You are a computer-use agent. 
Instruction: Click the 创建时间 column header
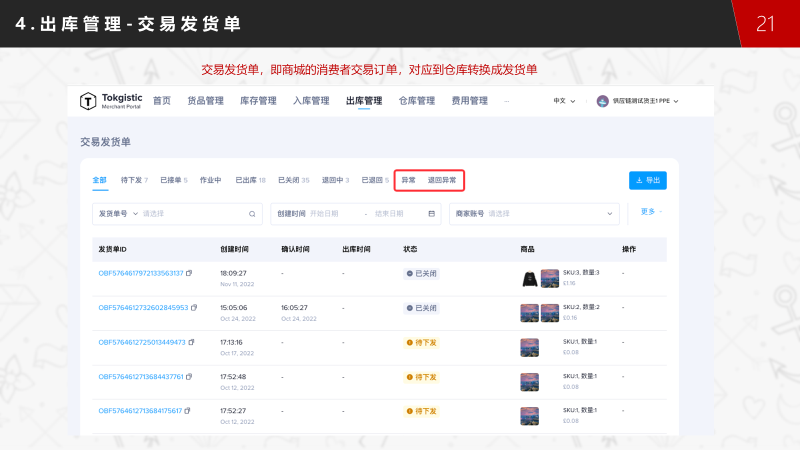[x=234, y=249]
